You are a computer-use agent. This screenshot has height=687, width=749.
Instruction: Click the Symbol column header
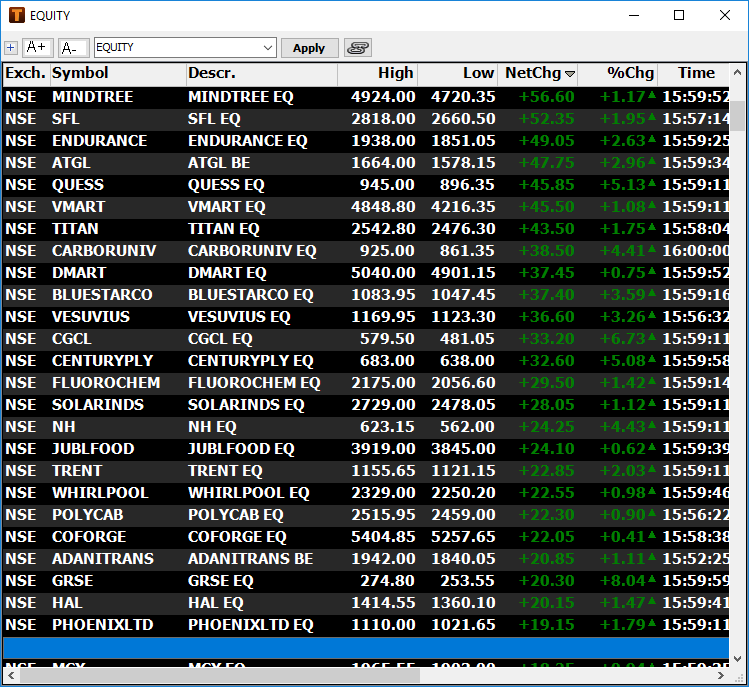click(80, 73)
